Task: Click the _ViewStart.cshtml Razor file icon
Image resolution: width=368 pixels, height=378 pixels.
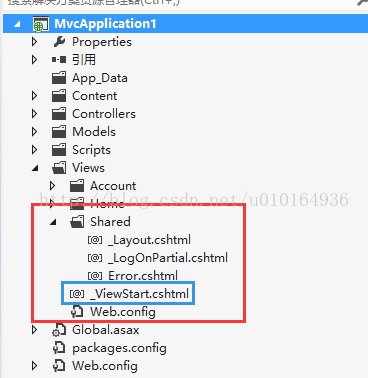Action: (x=77, y=294)
